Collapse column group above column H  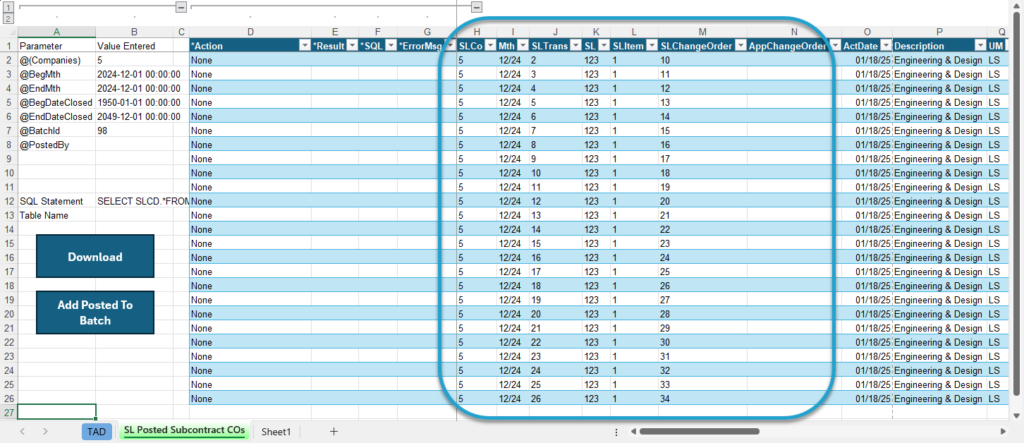[x=477, y=7]
